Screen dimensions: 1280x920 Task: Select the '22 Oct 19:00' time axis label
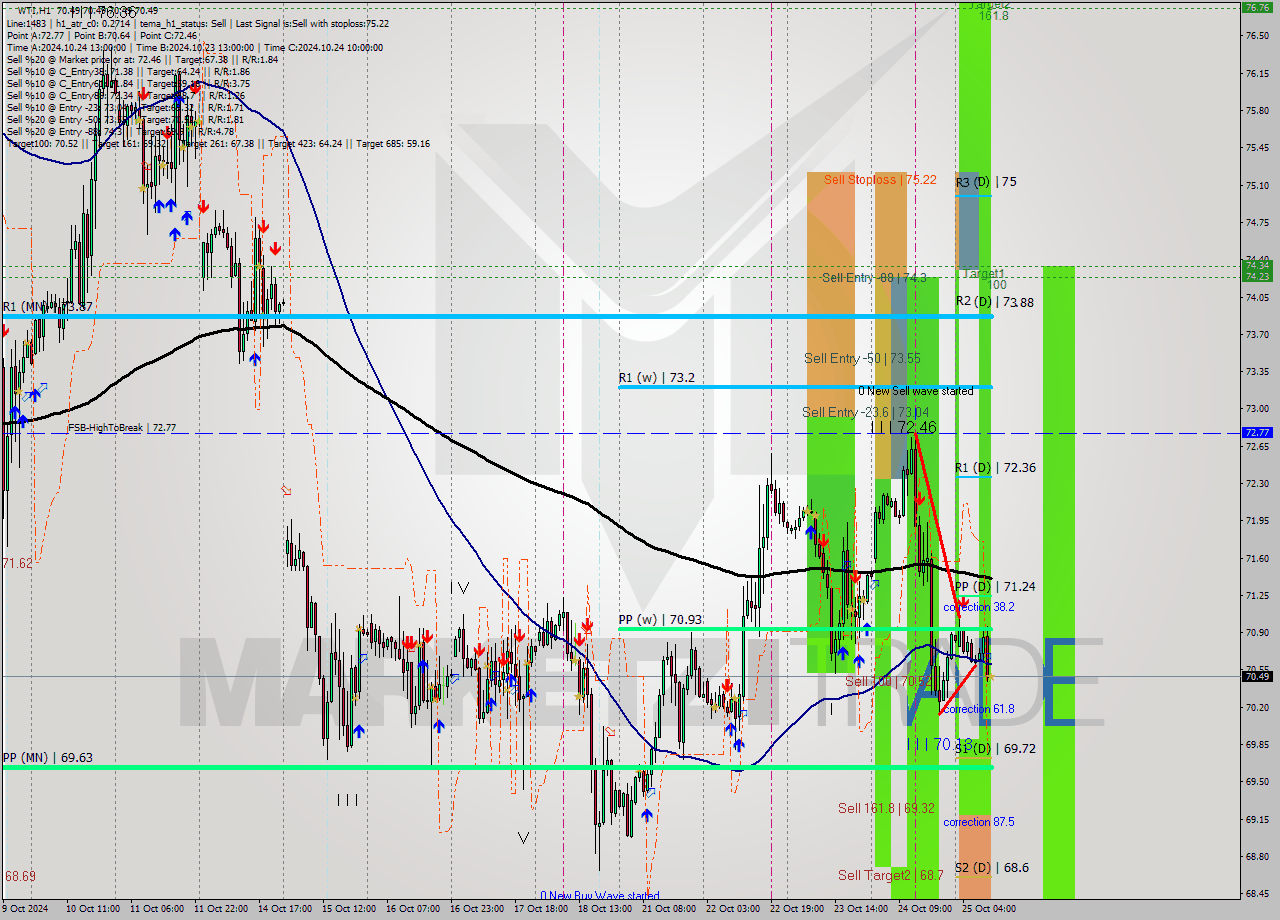(799, 909)
